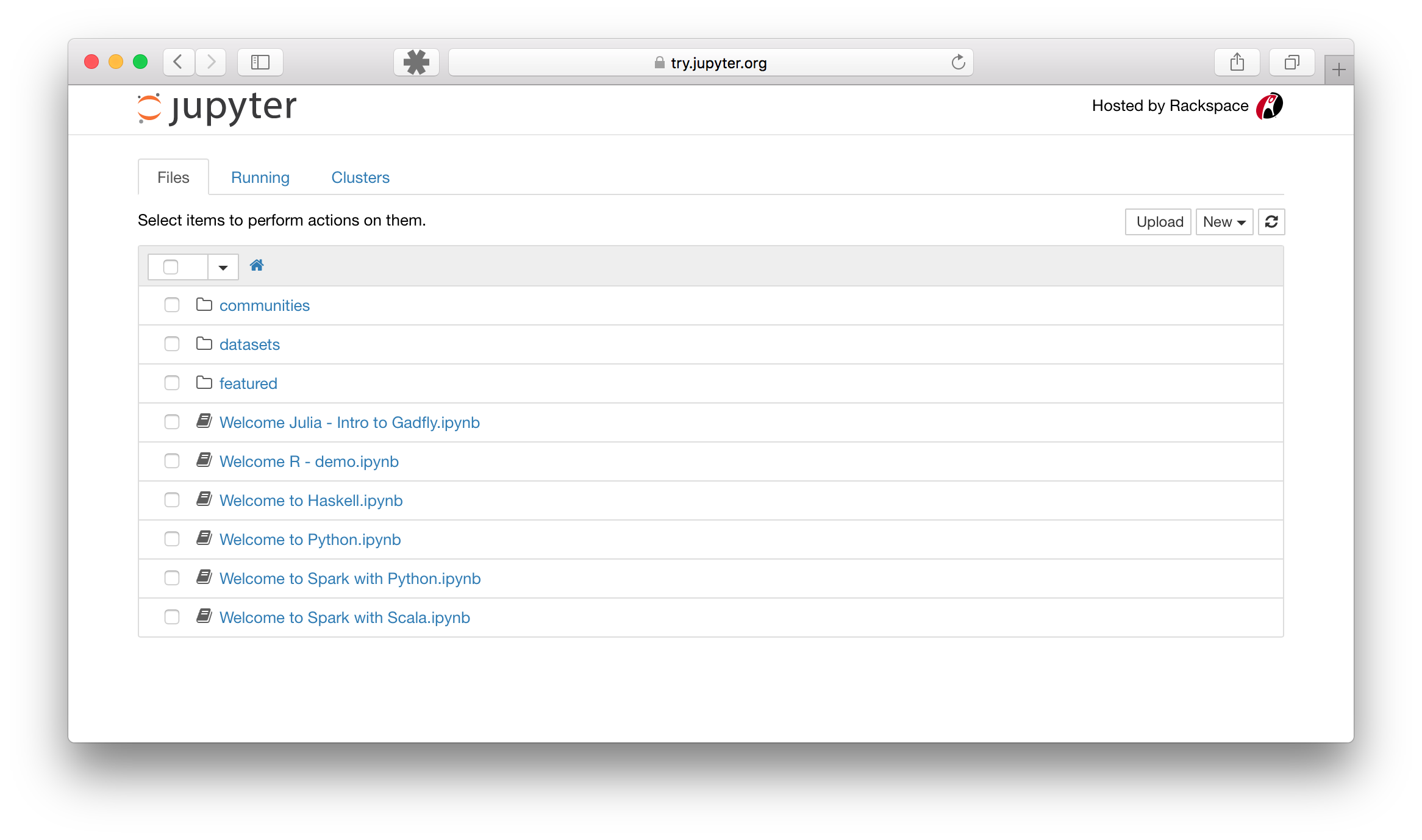Click the folder icon for communities
Screen dimensions: 1422x840
203,305
